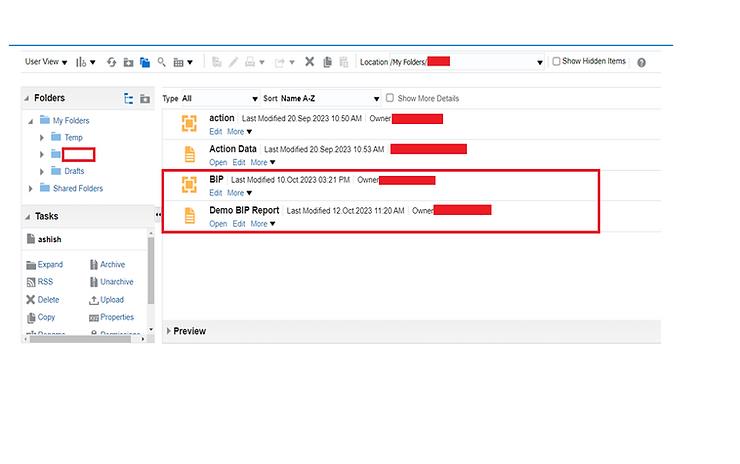The height and width of the screenshot is (464, 740).
Task: Enable Show Hidden Items checkbox
Action: point(556,61)
